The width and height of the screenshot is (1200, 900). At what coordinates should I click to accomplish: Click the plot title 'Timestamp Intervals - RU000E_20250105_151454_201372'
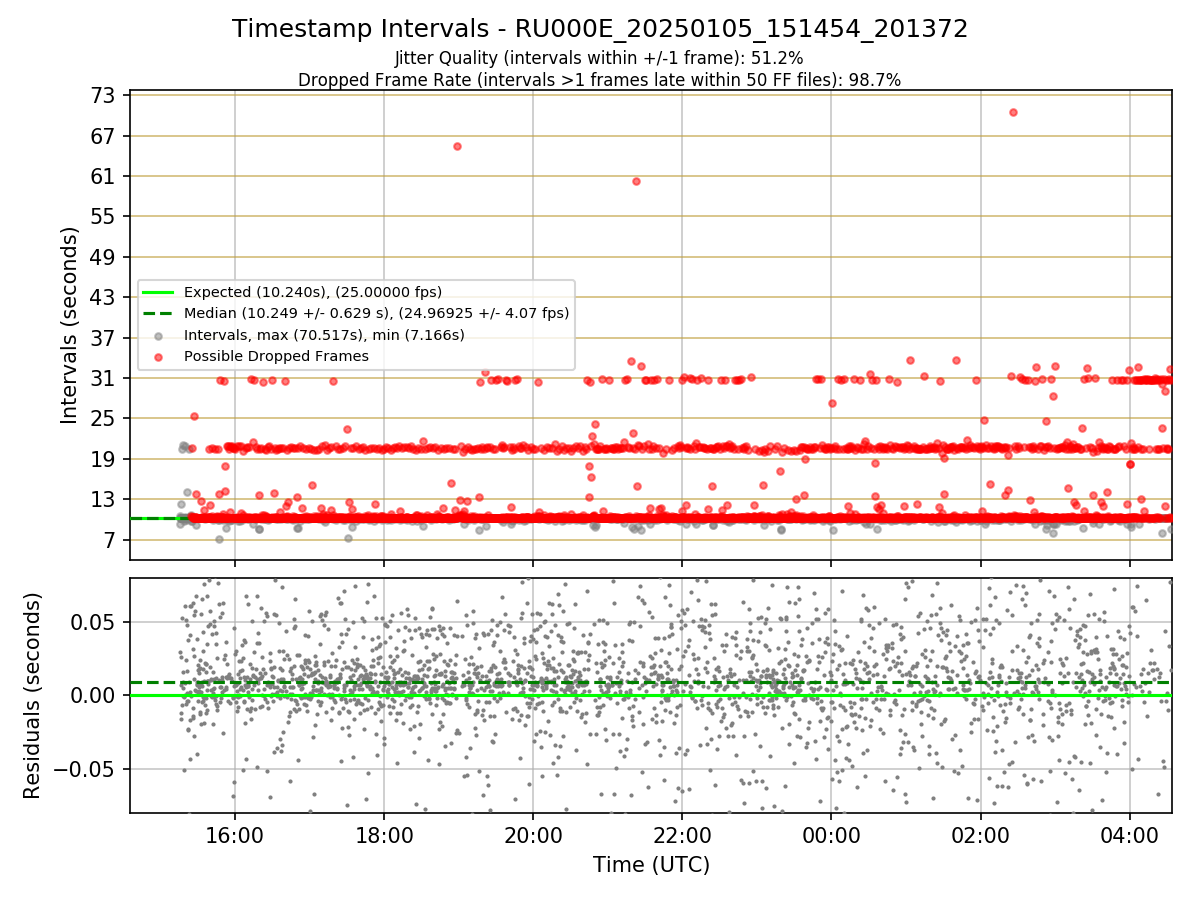click(600, 29)
